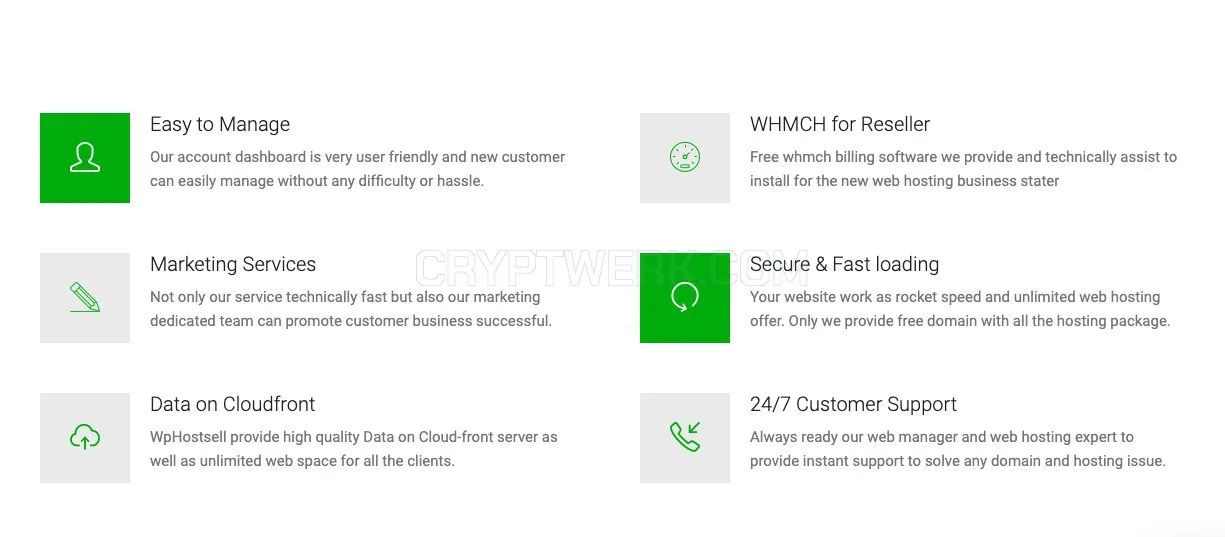Click the web manager instant support description
1225x537 pixels.
pyautogui.click(x=958, y=449)
